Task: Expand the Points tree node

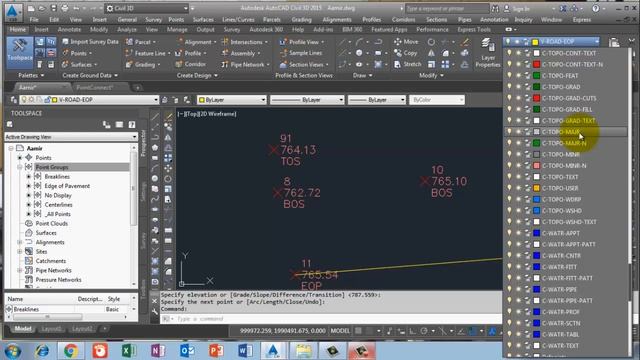Action: point(20,158)
